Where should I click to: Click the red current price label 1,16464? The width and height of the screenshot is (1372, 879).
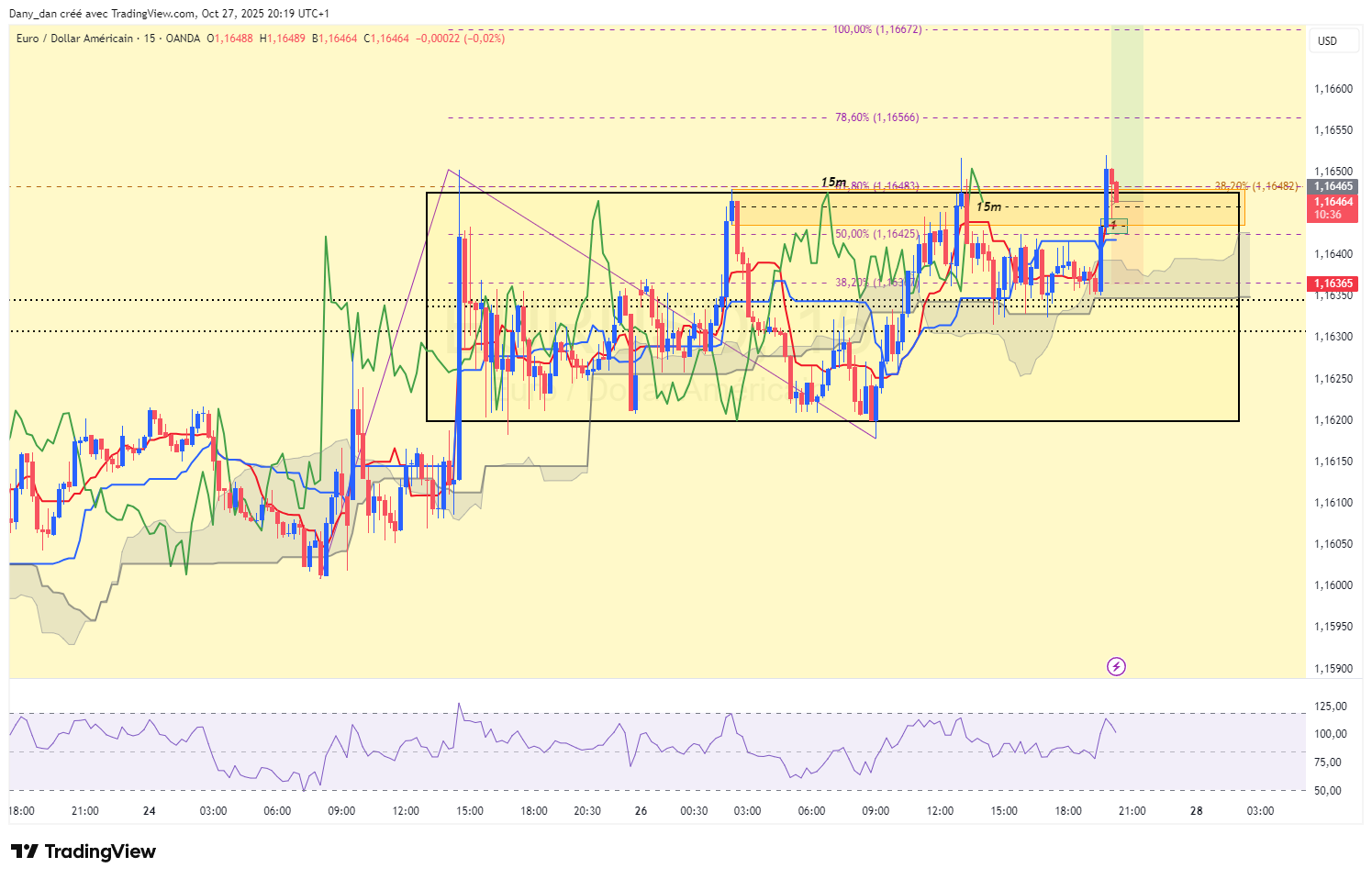pos(1333,208)
